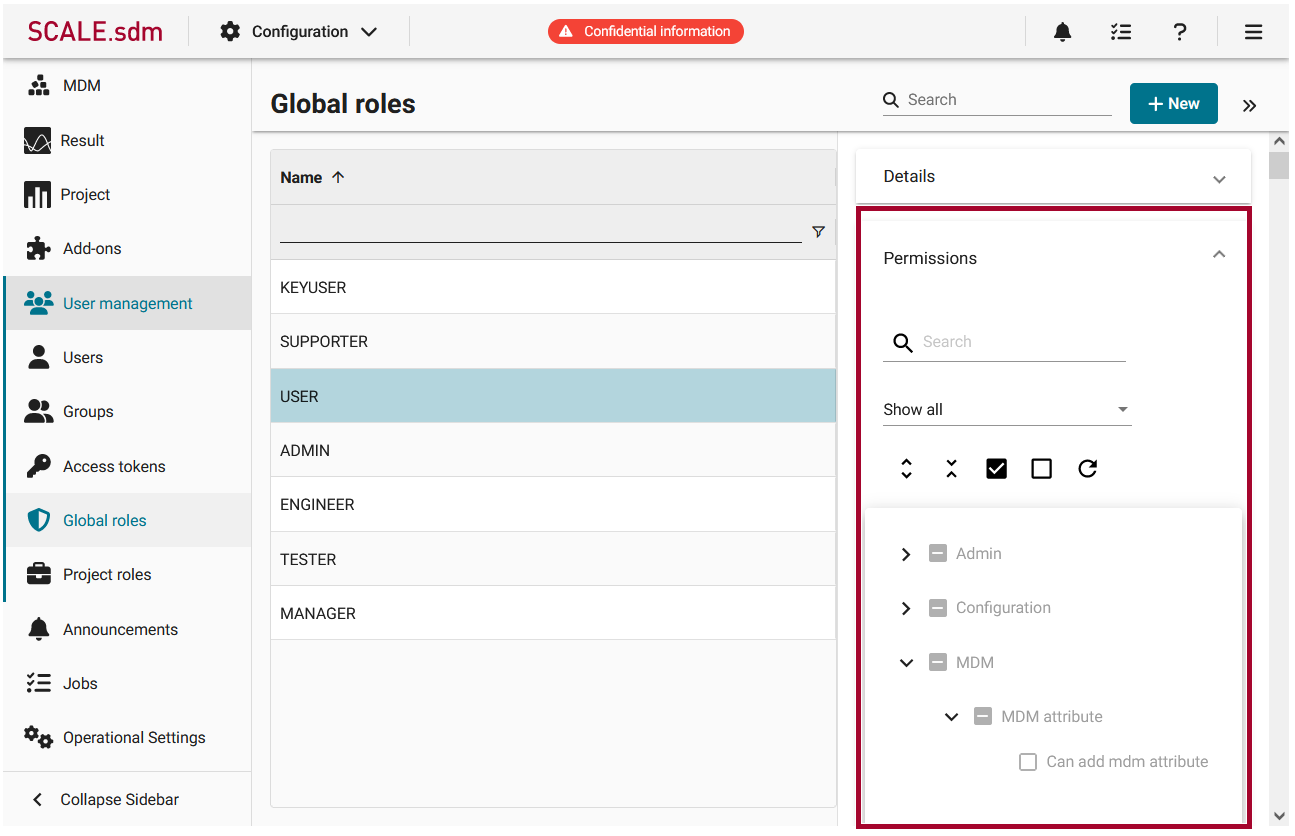Select the ENGINEER role row
The width and height of the screenshot is (1295, 836).
point(553,504)
